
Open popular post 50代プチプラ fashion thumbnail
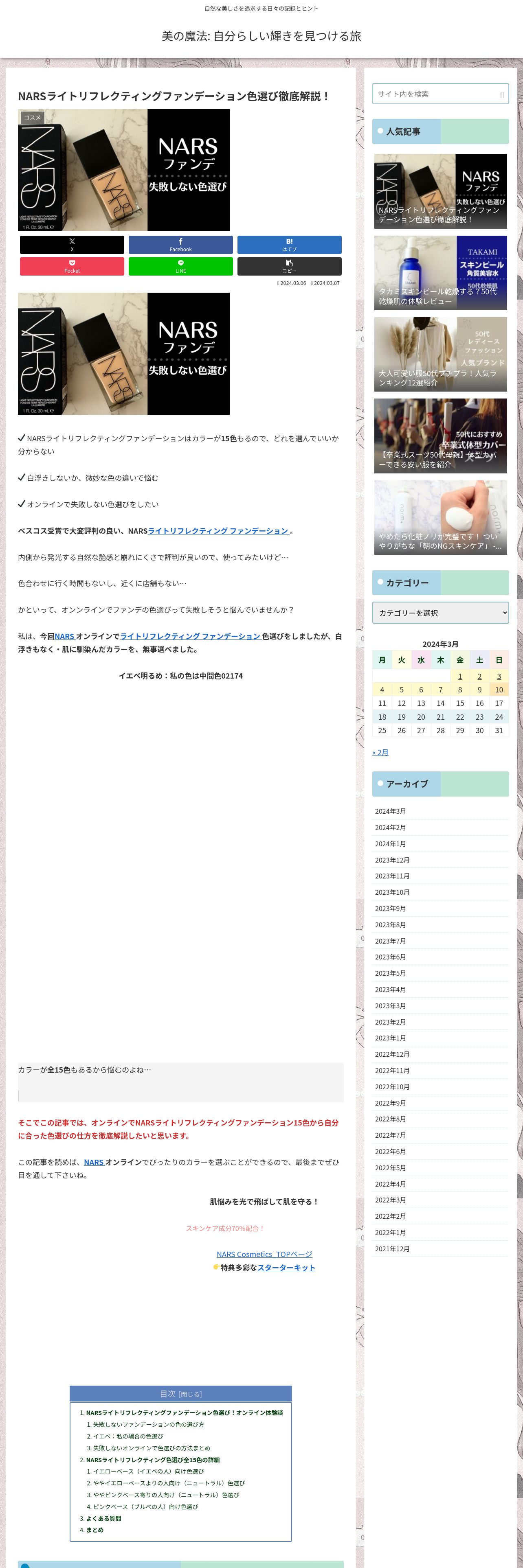pyautogui.click(x=440, y=354)
